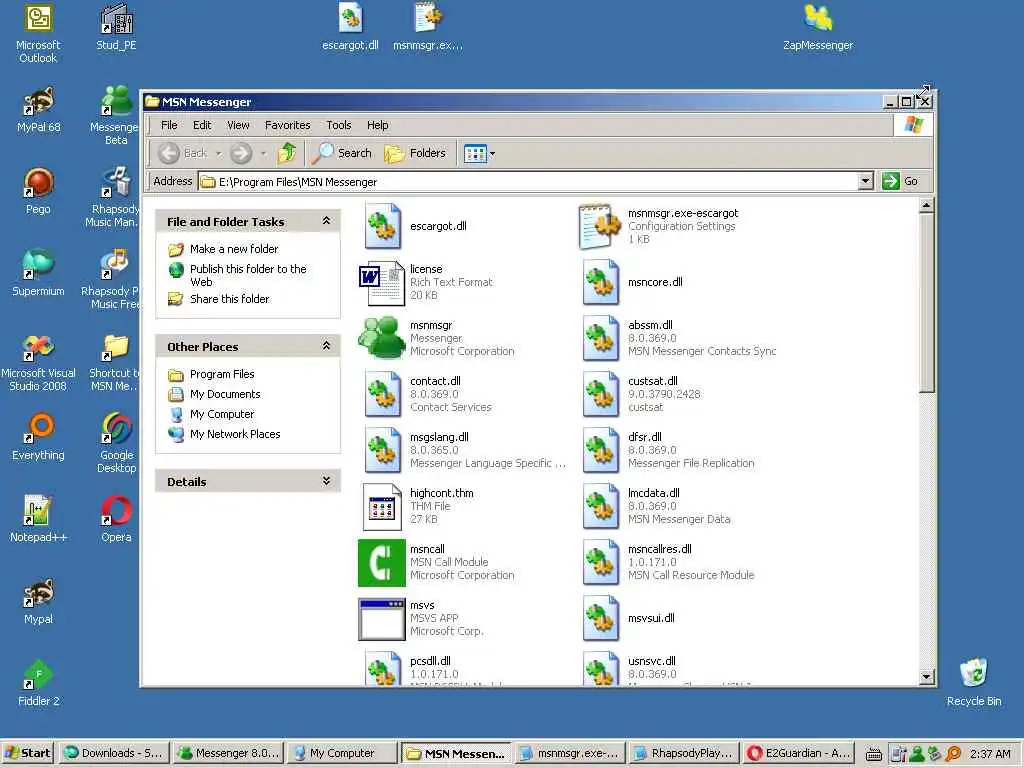
Task: Click the file list scrollbar down arrow
Action: click(x=927, y=677)
